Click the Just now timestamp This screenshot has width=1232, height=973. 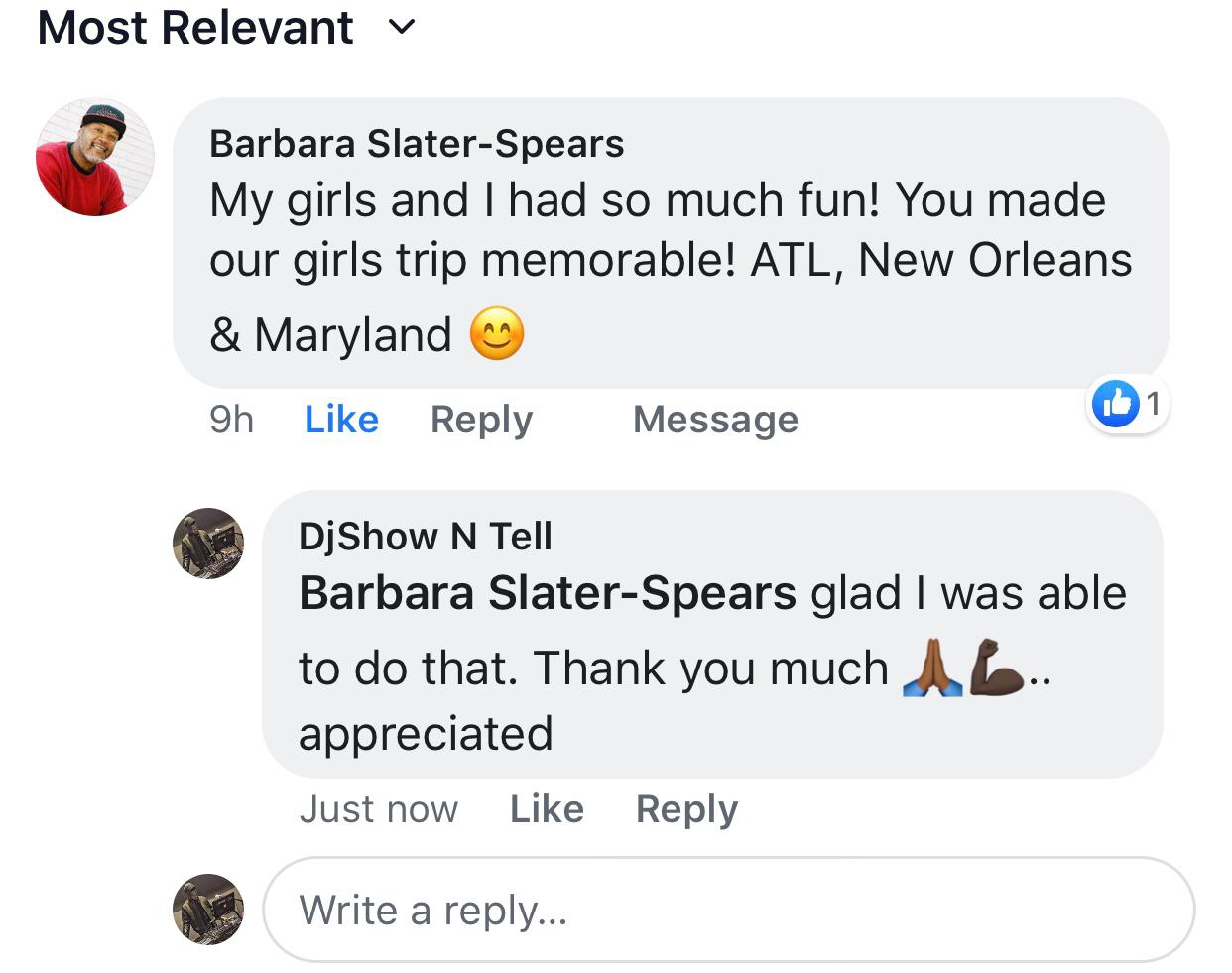pos(379,809)
